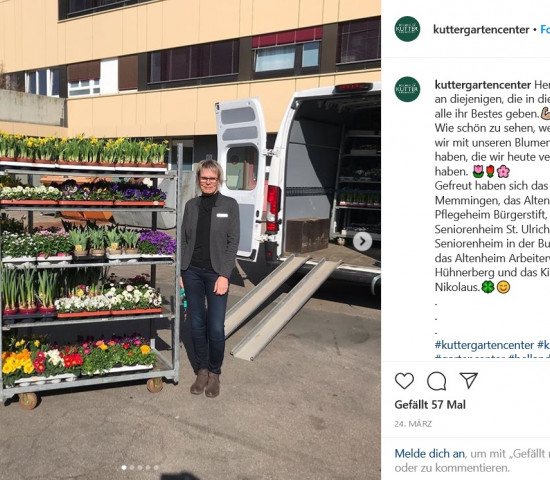Click the flower delivery post photo
550x480 pixels.
point(190,240)
